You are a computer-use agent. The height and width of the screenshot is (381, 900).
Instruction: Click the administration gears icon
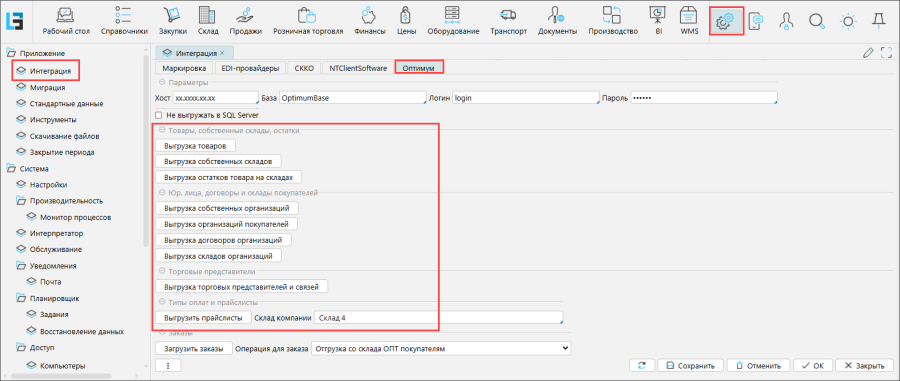[727, 21]
